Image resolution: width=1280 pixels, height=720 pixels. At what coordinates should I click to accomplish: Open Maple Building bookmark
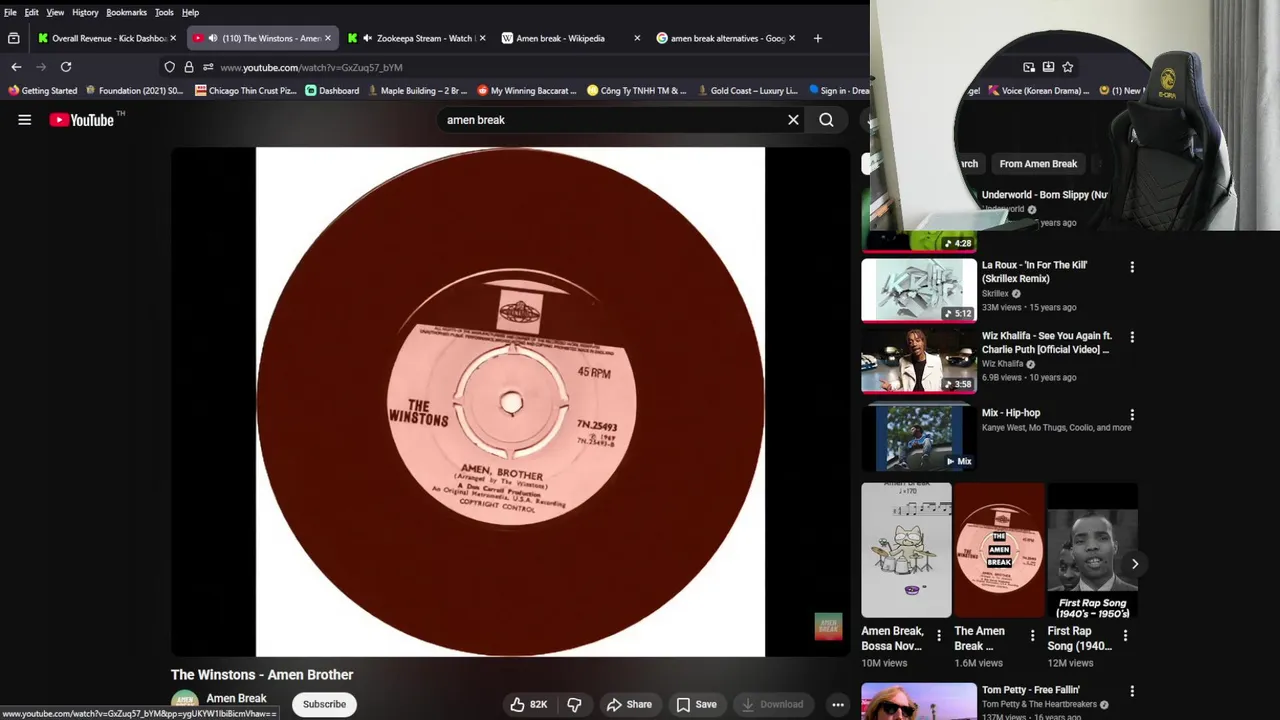pos(418,91)
